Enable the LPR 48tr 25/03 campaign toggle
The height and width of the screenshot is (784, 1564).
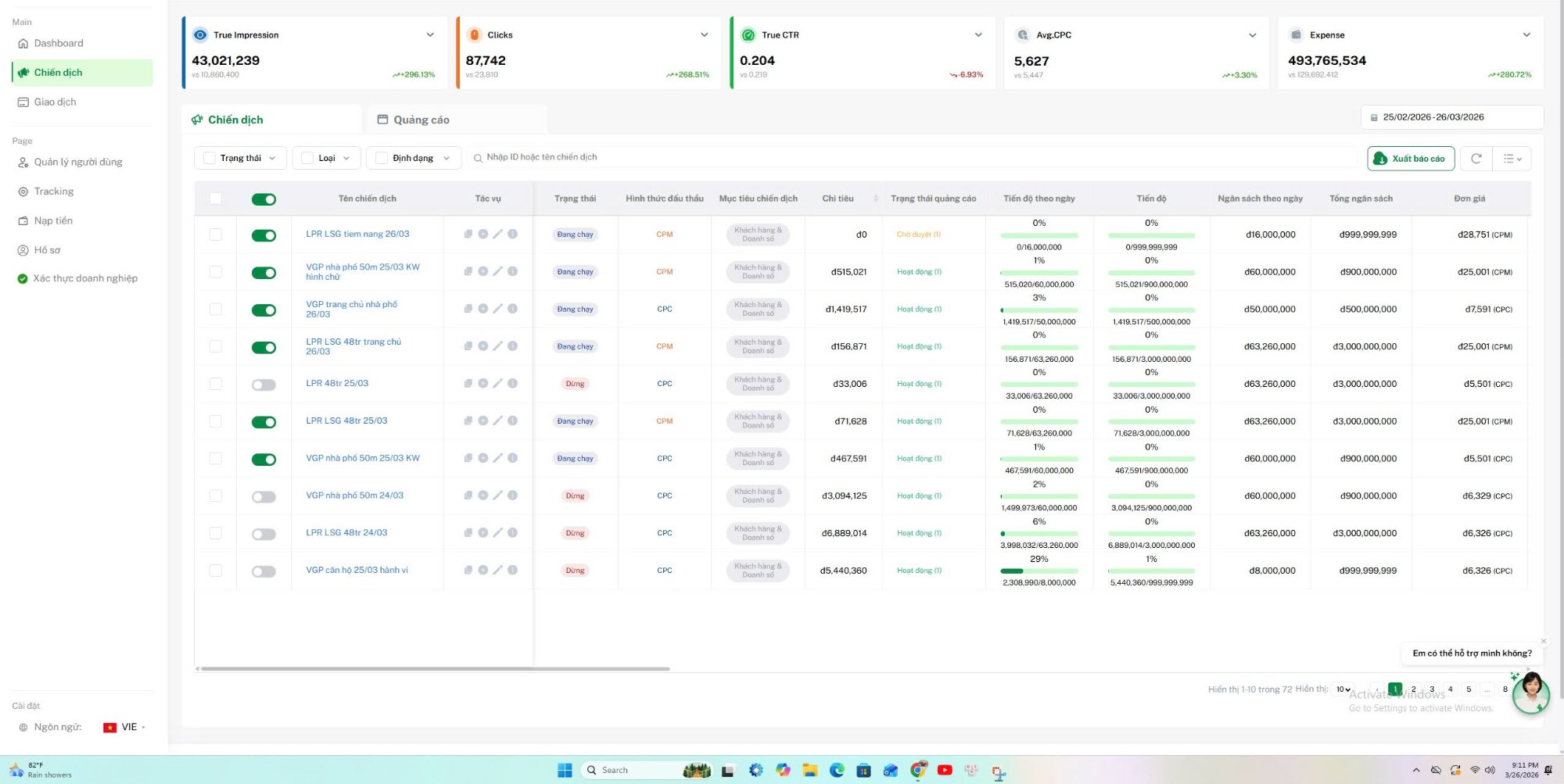click(264, 384)
